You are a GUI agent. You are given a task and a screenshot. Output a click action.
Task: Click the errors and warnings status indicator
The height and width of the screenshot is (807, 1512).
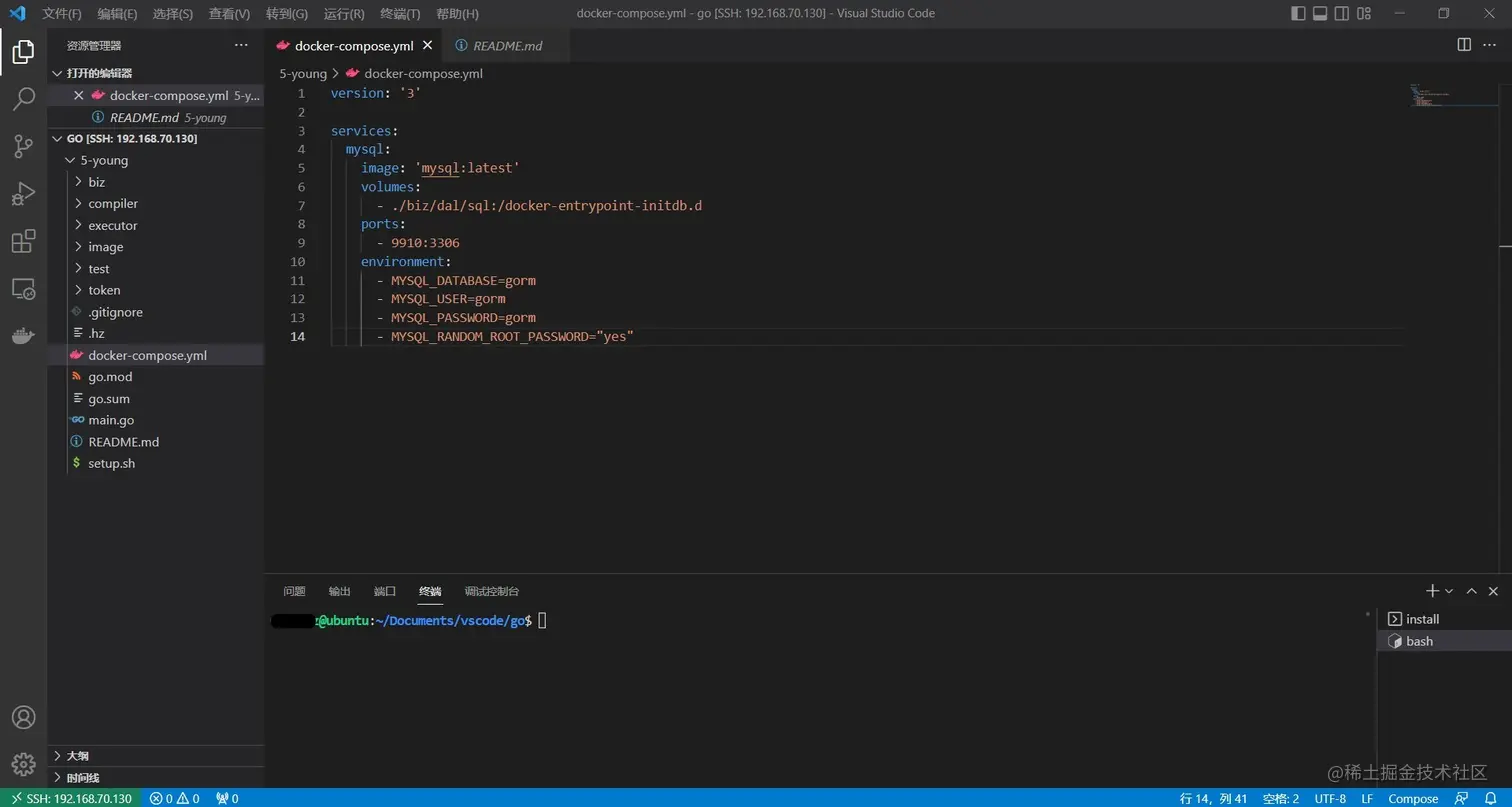(175, 798)
